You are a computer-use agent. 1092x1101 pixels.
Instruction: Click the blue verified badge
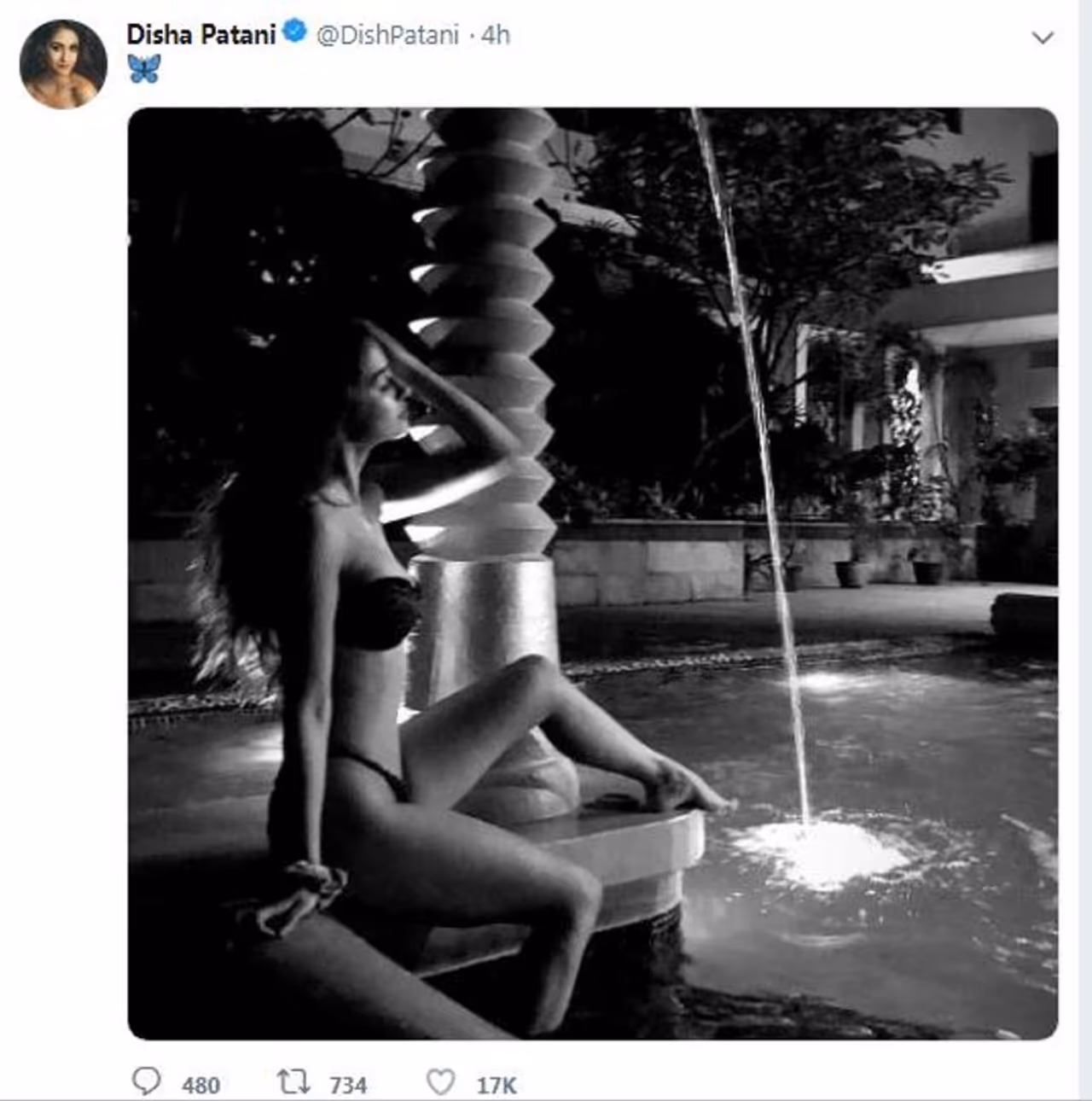point(294,33)
